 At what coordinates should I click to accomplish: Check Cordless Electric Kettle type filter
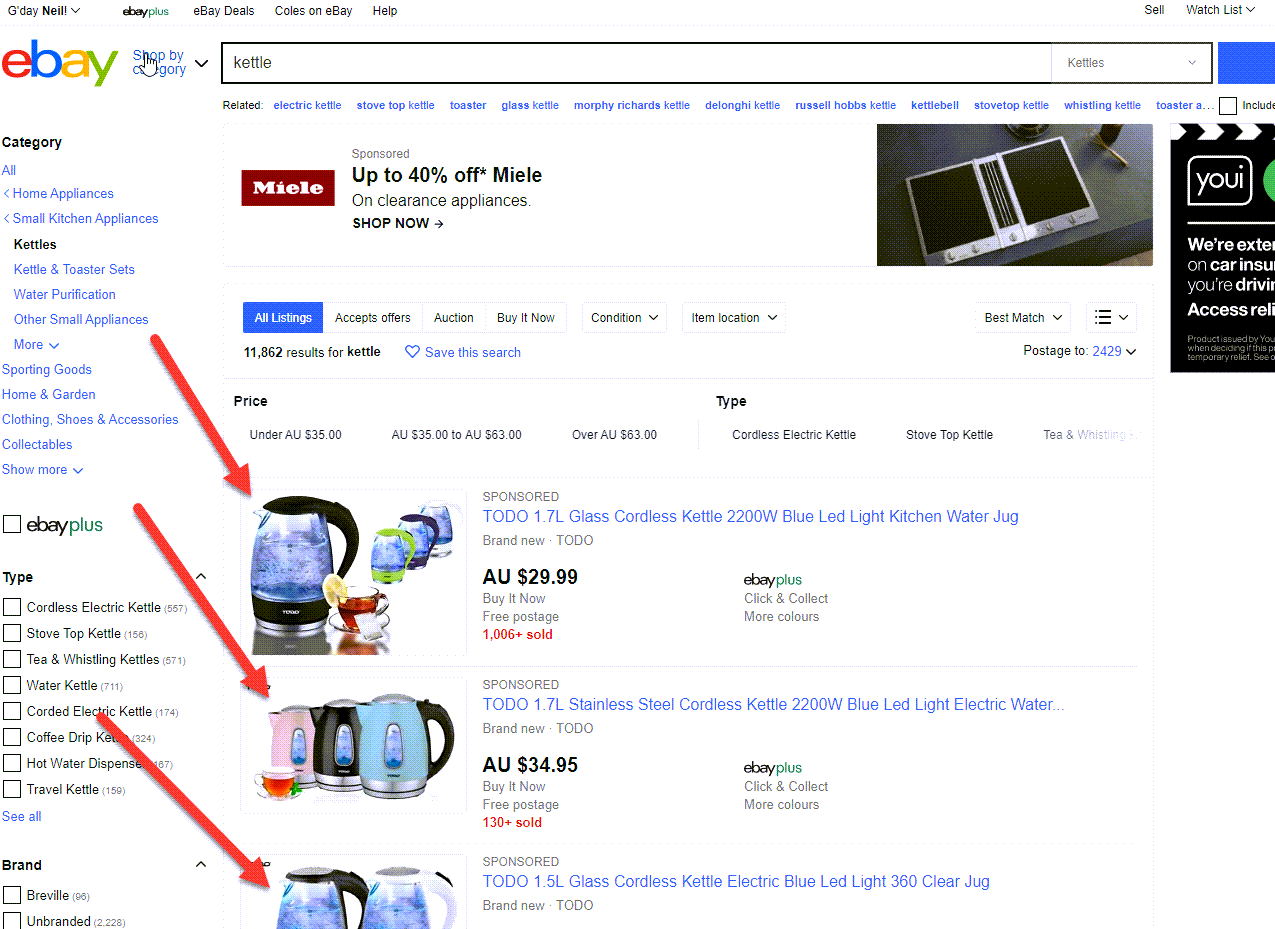(12, 607)
